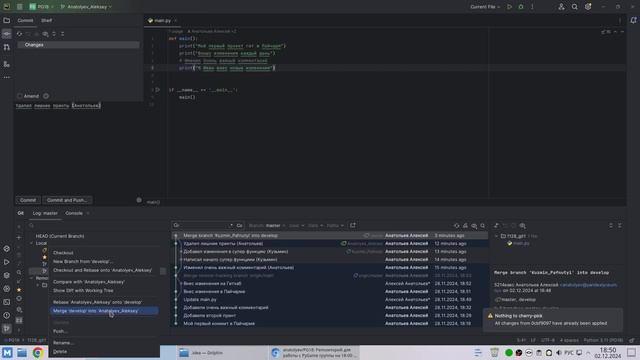Screen dimensions: 640x360
Task: Click the show diff preview icon in Commit toolbar
Action: point(45,34)
